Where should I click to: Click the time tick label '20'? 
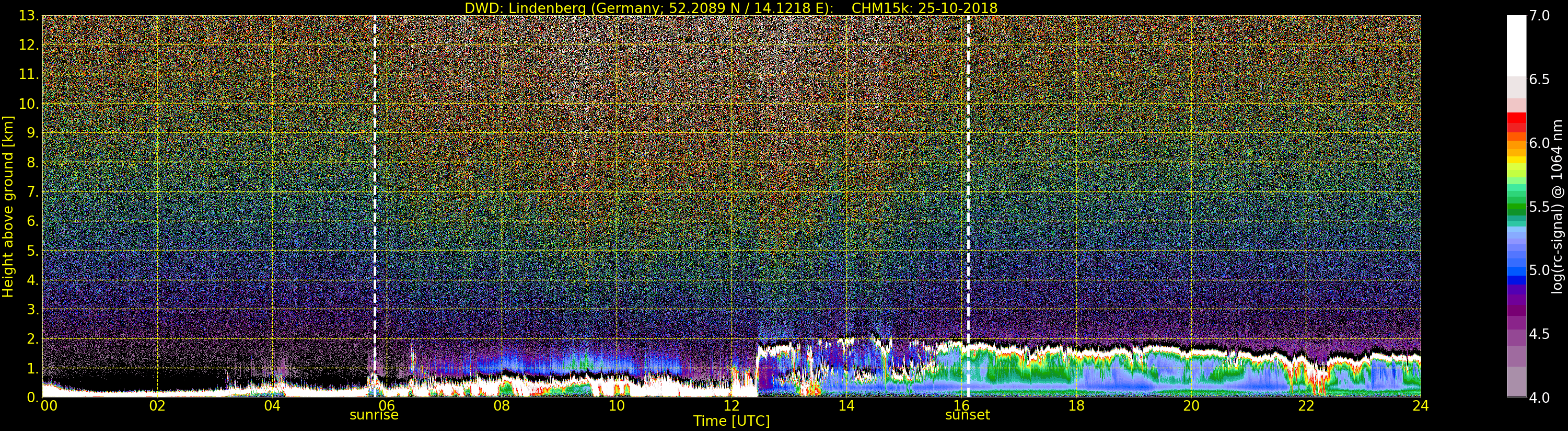tap(1191, 405)
